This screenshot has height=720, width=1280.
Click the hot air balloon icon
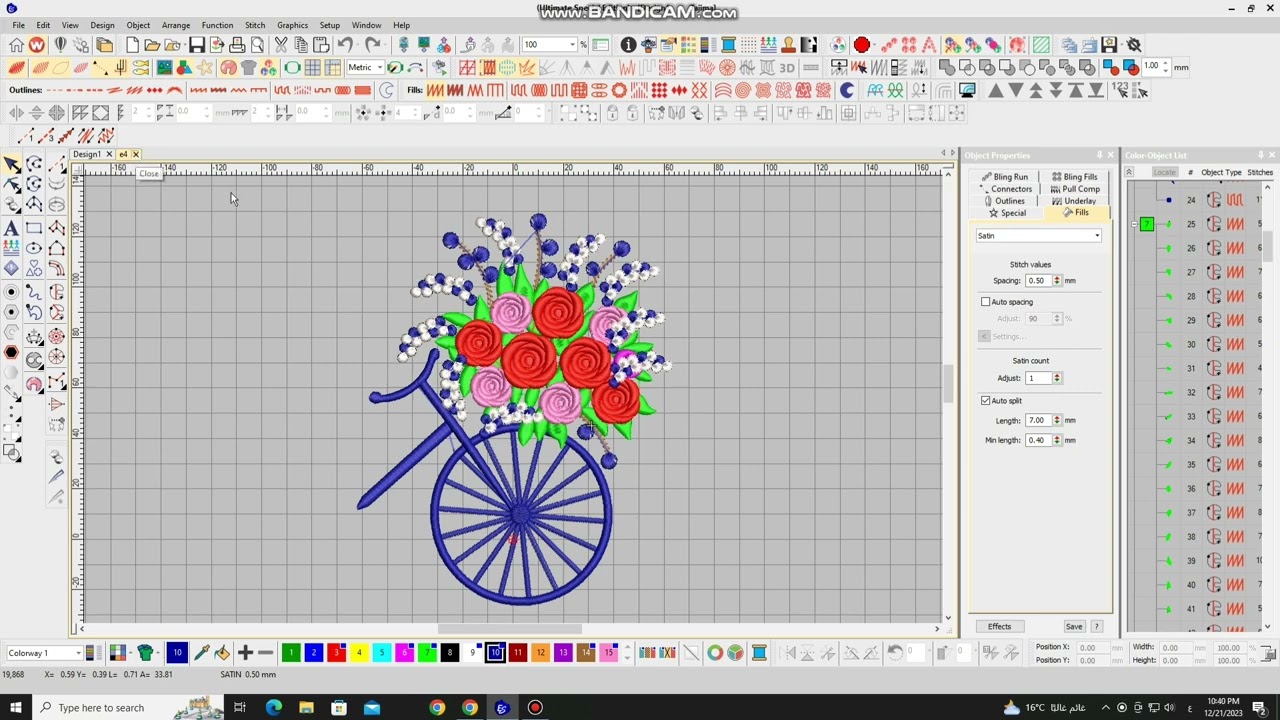pos(60,44)
